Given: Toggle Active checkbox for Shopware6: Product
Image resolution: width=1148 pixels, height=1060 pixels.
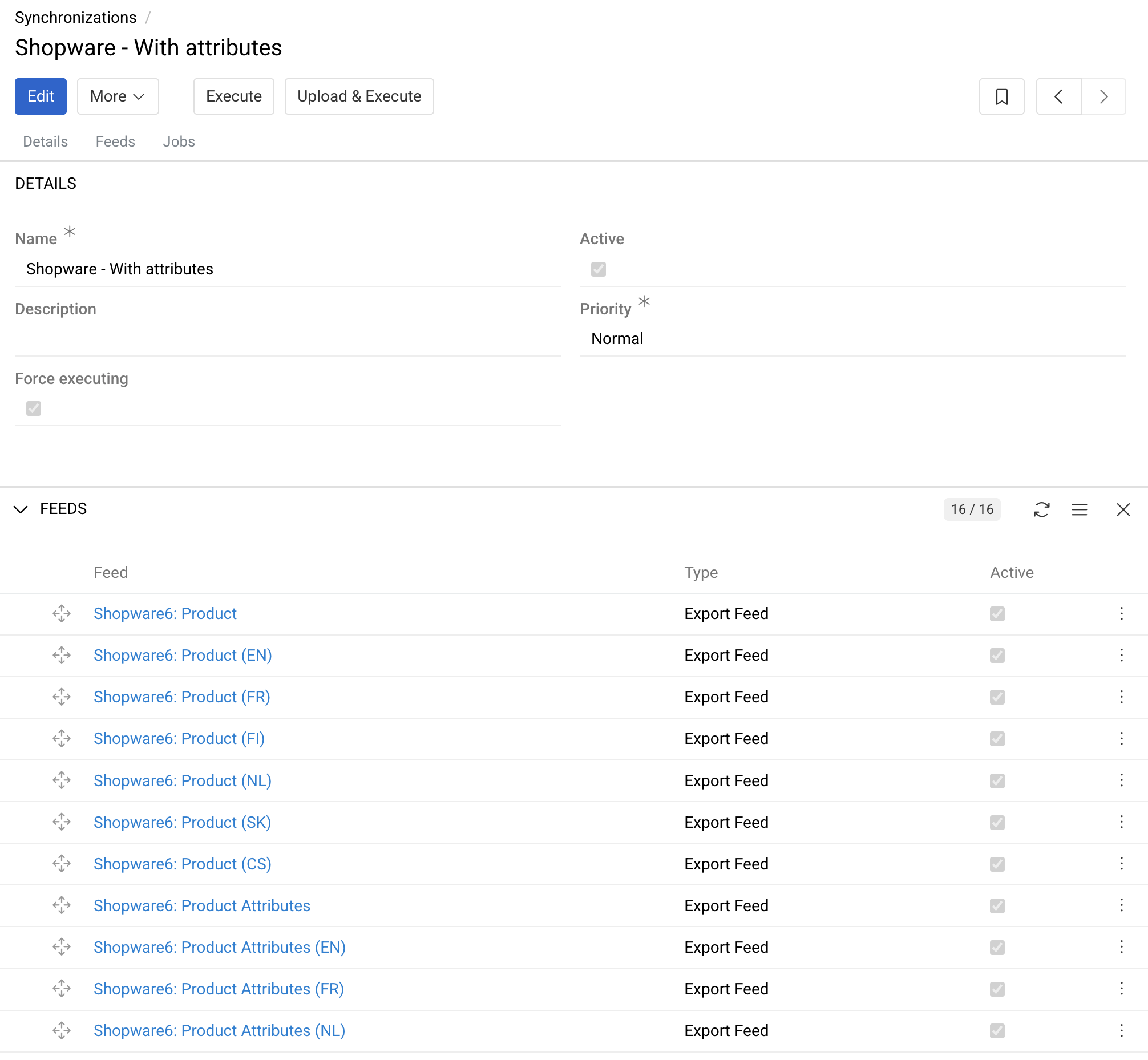Looking at the screenshot, I should [x=997, y=614].
